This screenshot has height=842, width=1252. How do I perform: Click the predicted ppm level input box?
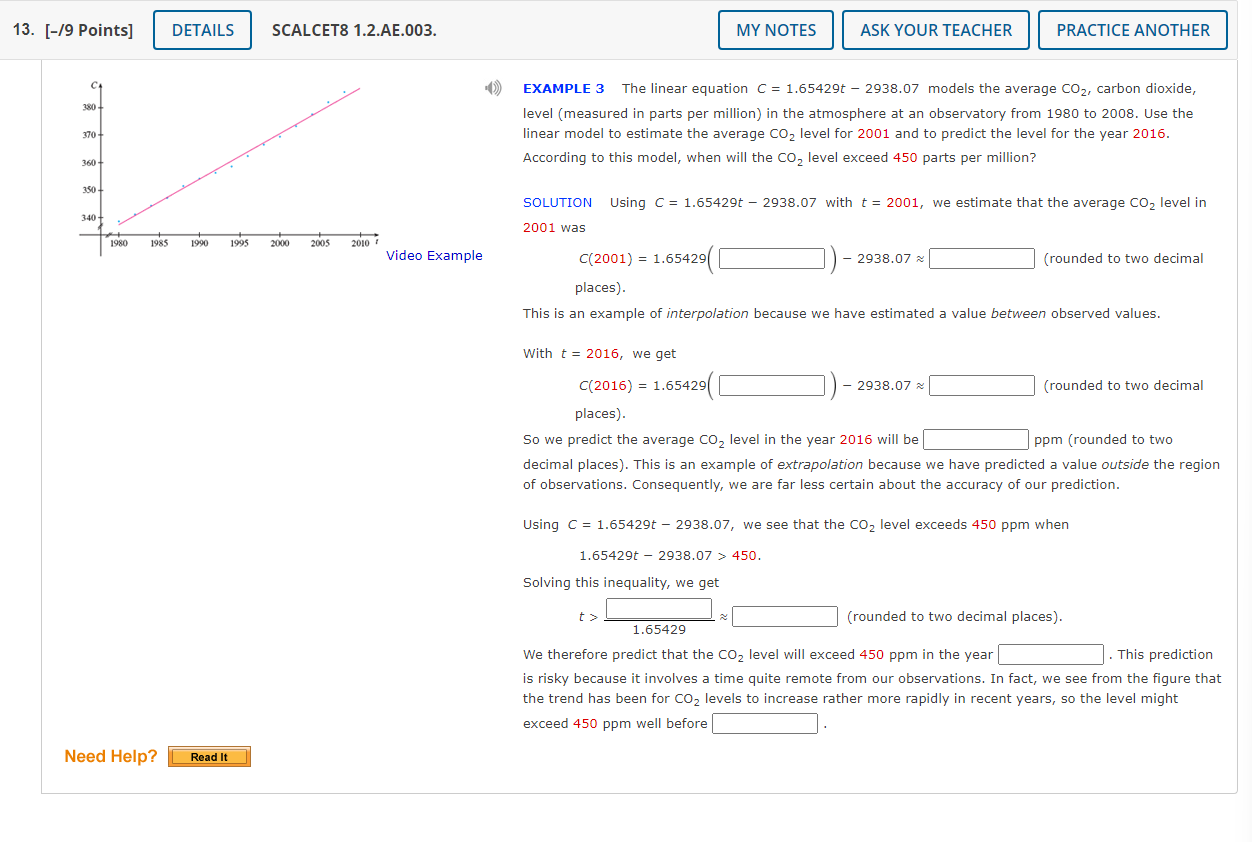[x=975, y=439]
